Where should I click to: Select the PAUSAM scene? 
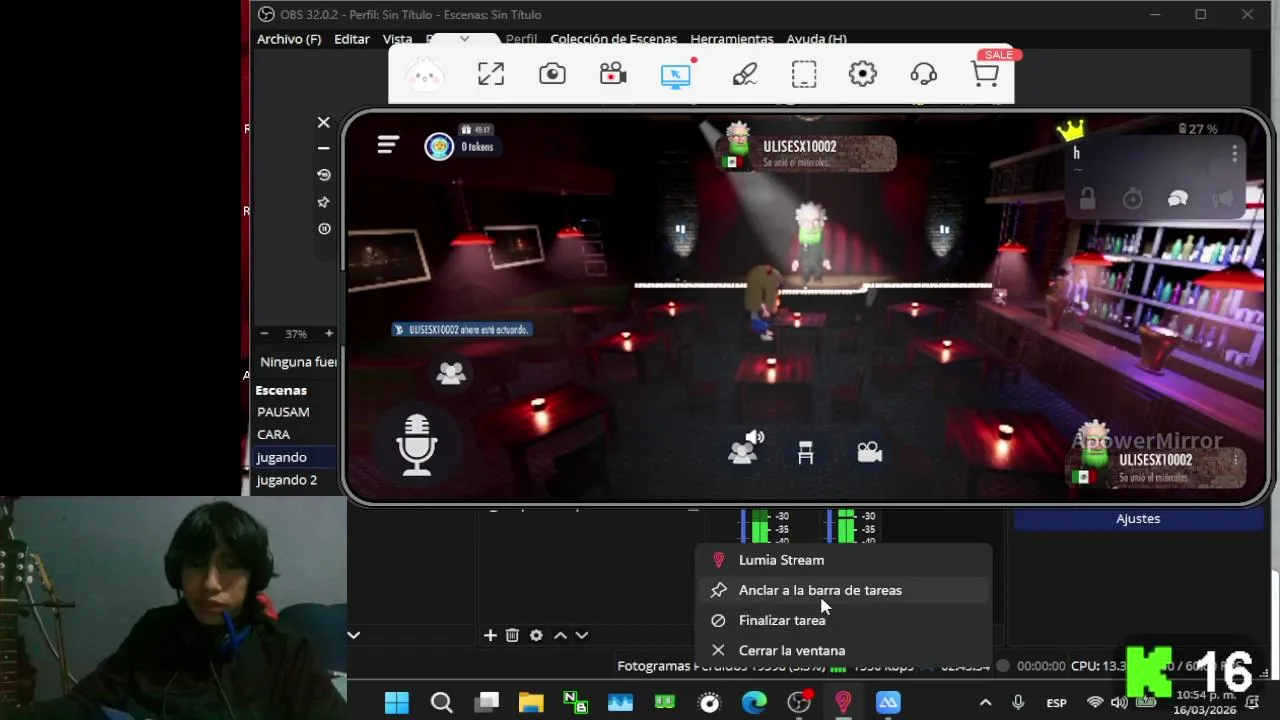click(x=283, y=412)
